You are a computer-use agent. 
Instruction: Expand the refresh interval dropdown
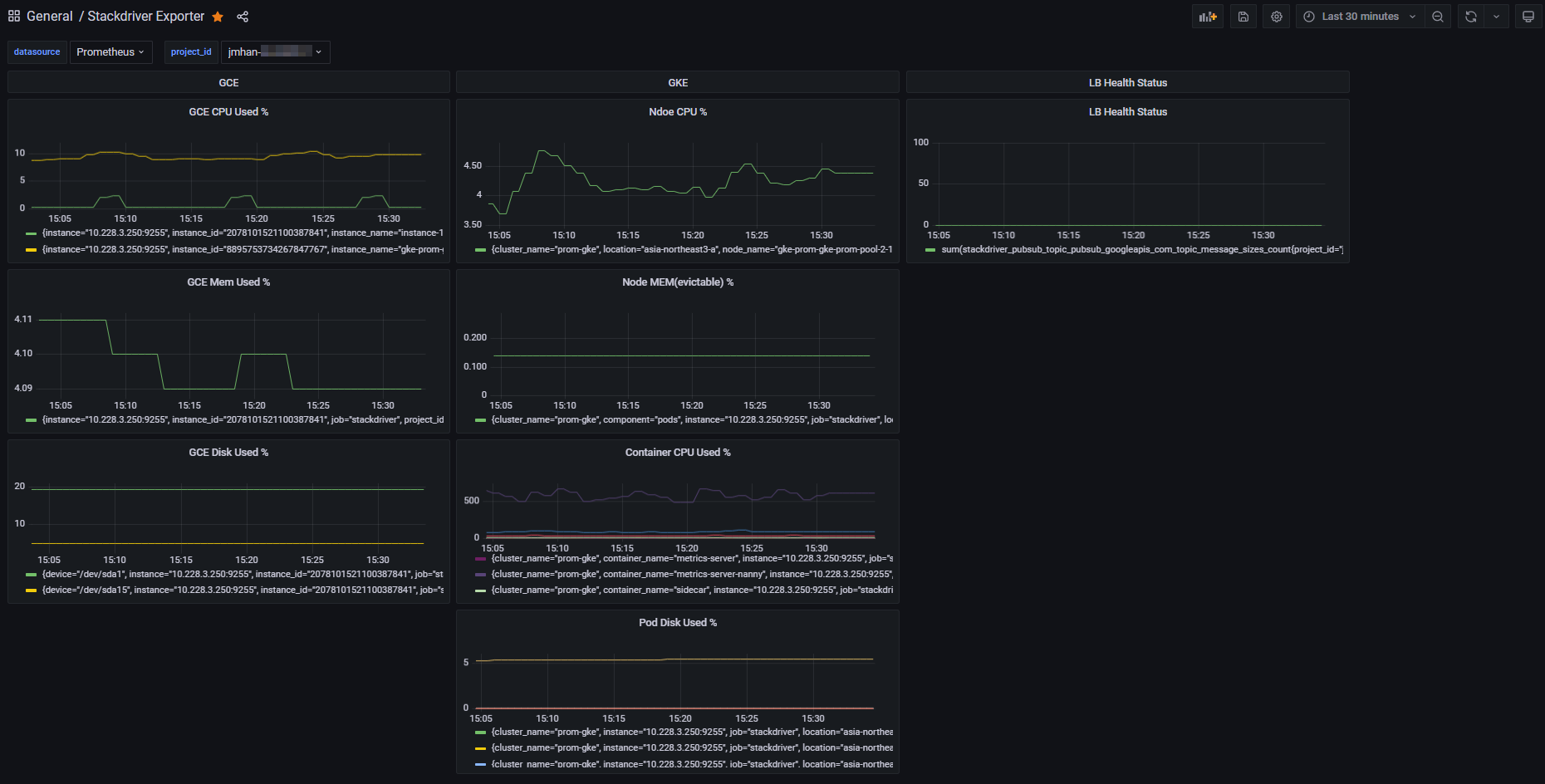pyautogui.click(x=1497, y=17)
